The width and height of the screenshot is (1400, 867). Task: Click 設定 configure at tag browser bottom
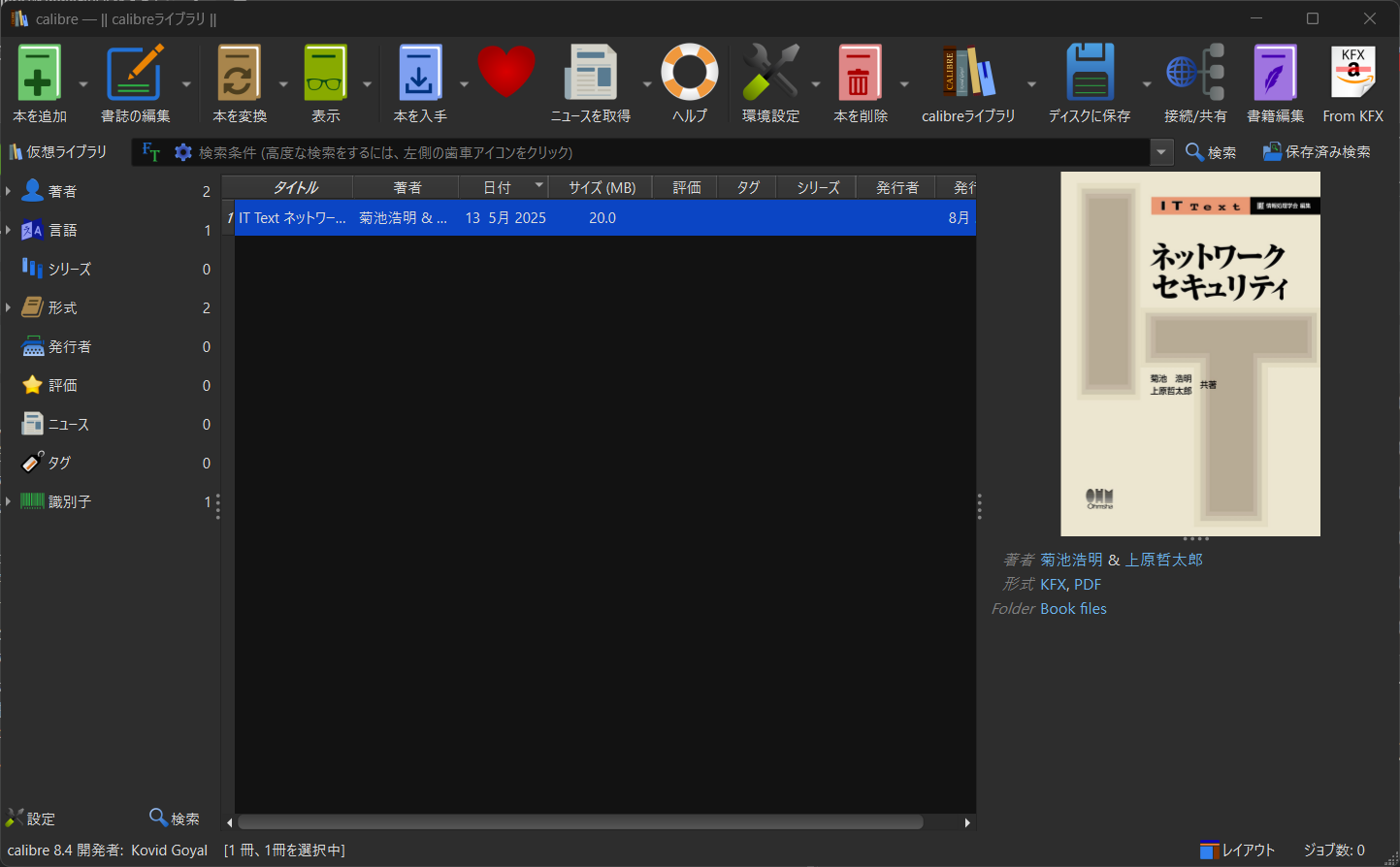click(x=30, y=819)
